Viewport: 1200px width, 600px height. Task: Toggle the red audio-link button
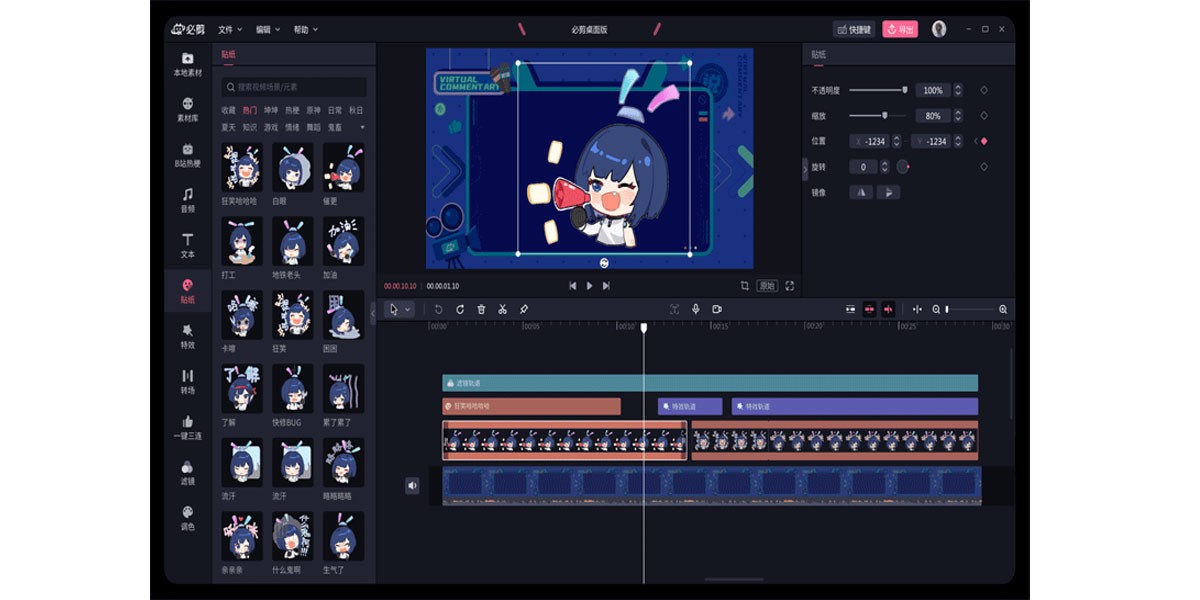888,309
